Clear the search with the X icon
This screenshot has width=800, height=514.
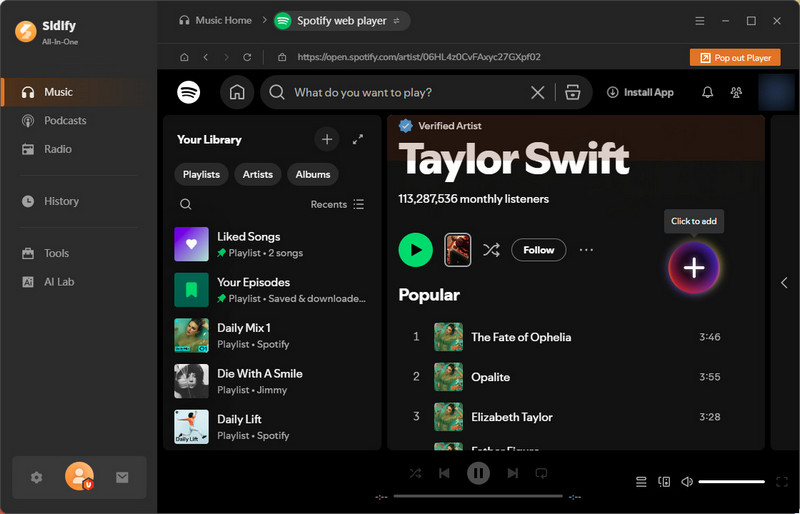538,93
